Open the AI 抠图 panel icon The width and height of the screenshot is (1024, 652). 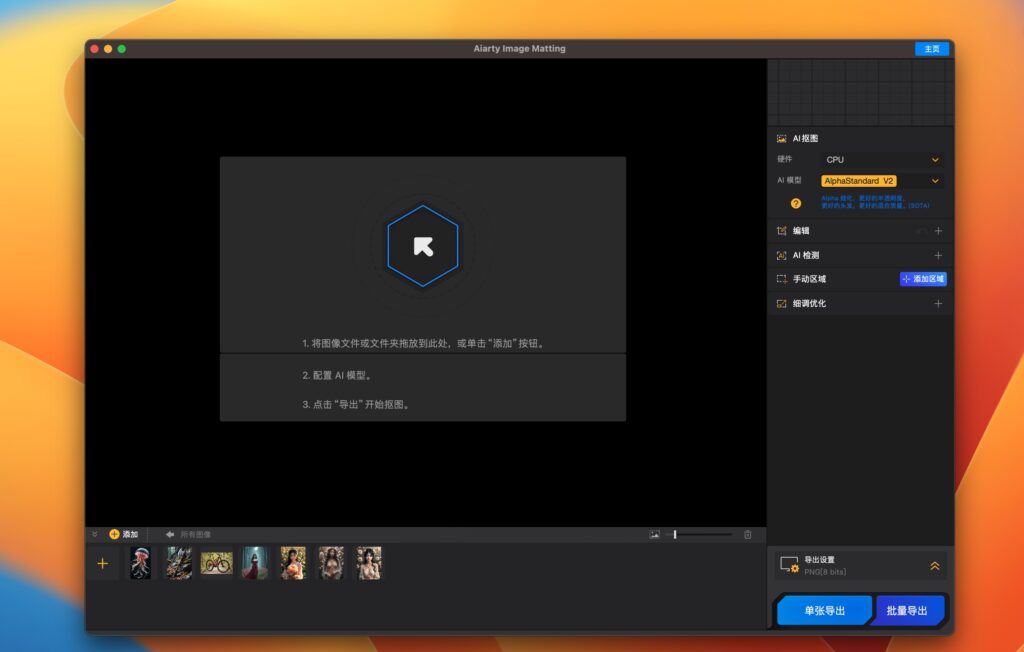point(781,138)
